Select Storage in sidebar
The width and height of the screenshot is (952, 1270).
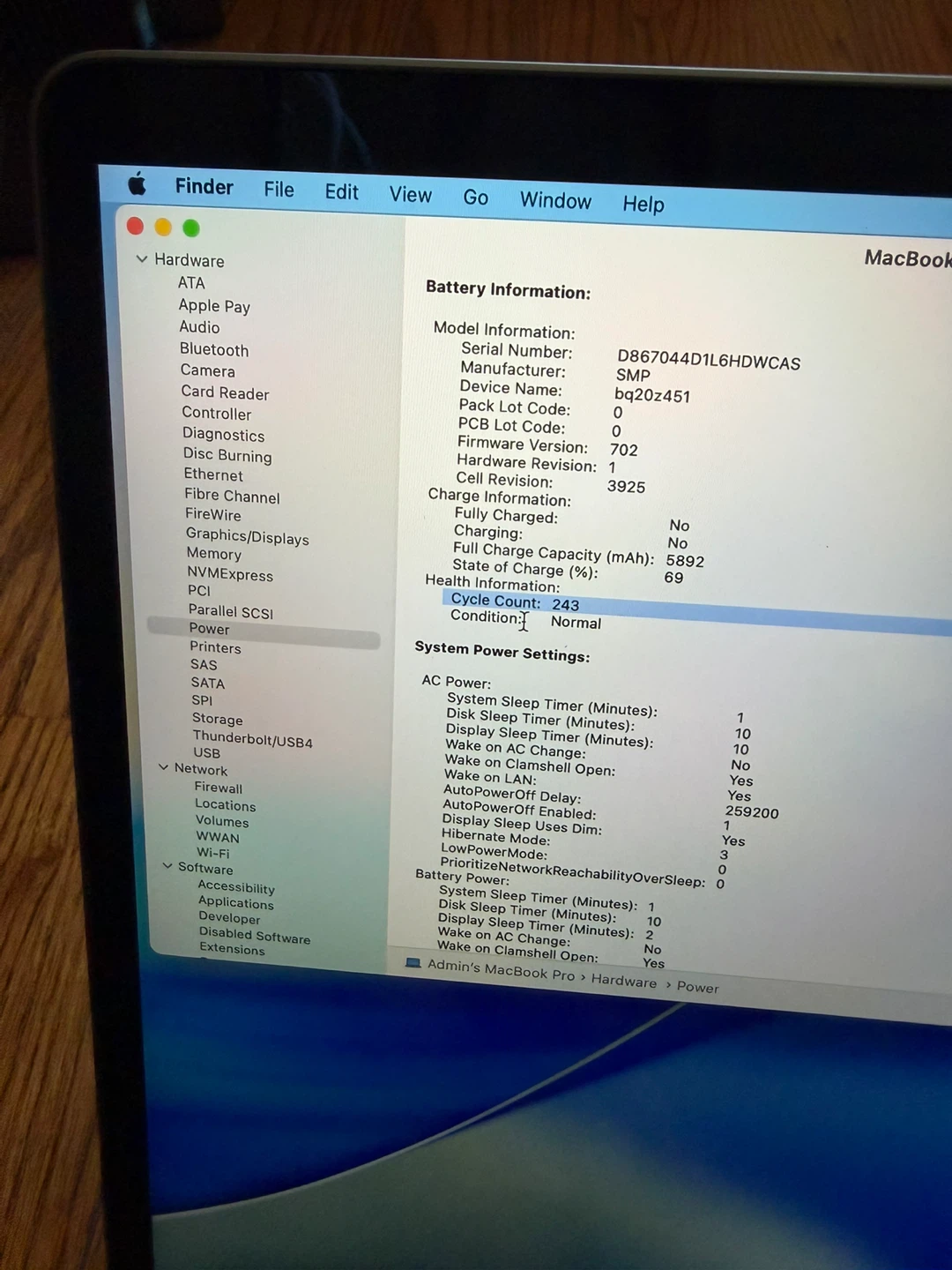217,719
